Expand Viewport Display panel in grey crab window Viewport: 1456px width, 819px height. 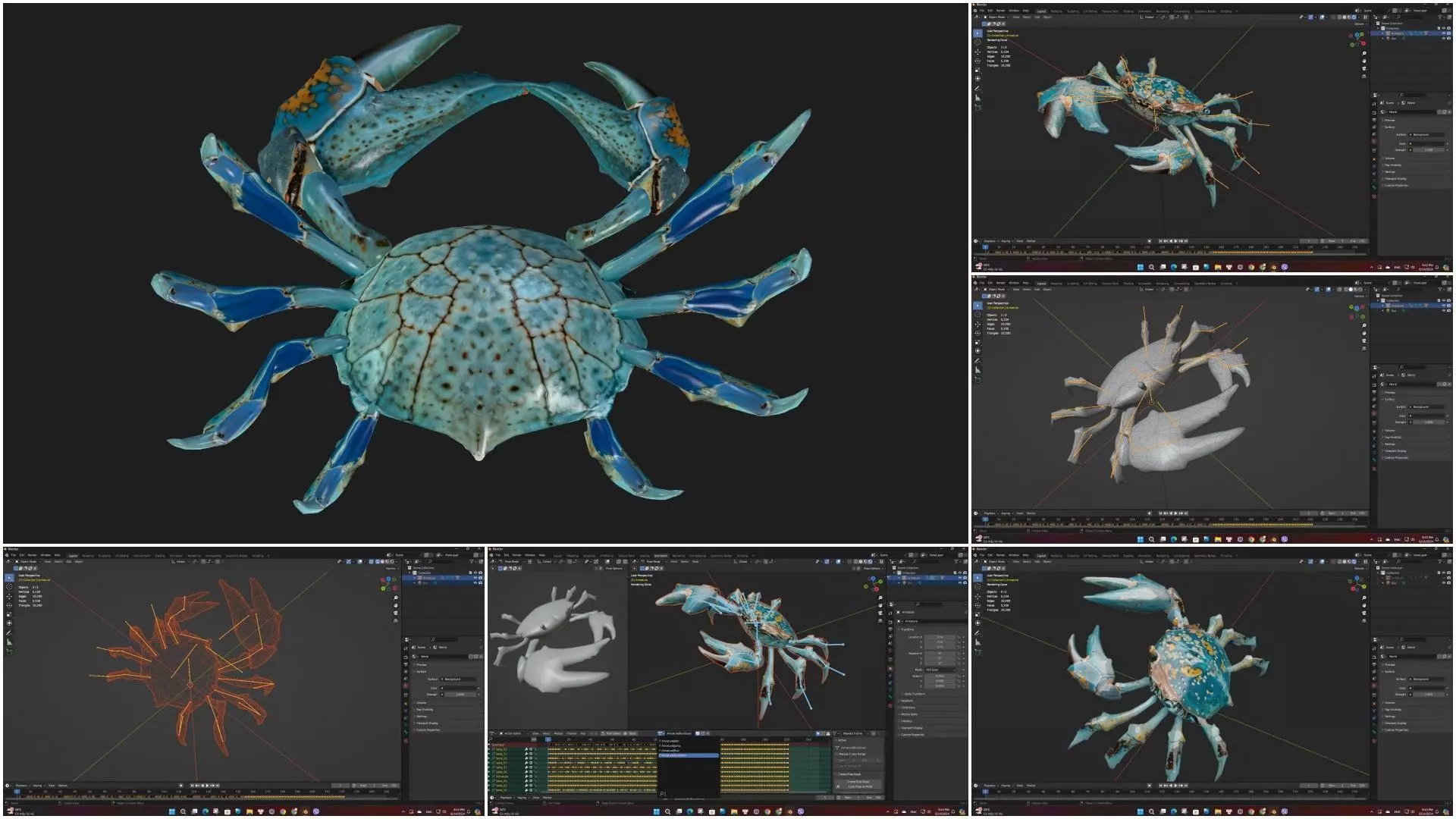1396,451
